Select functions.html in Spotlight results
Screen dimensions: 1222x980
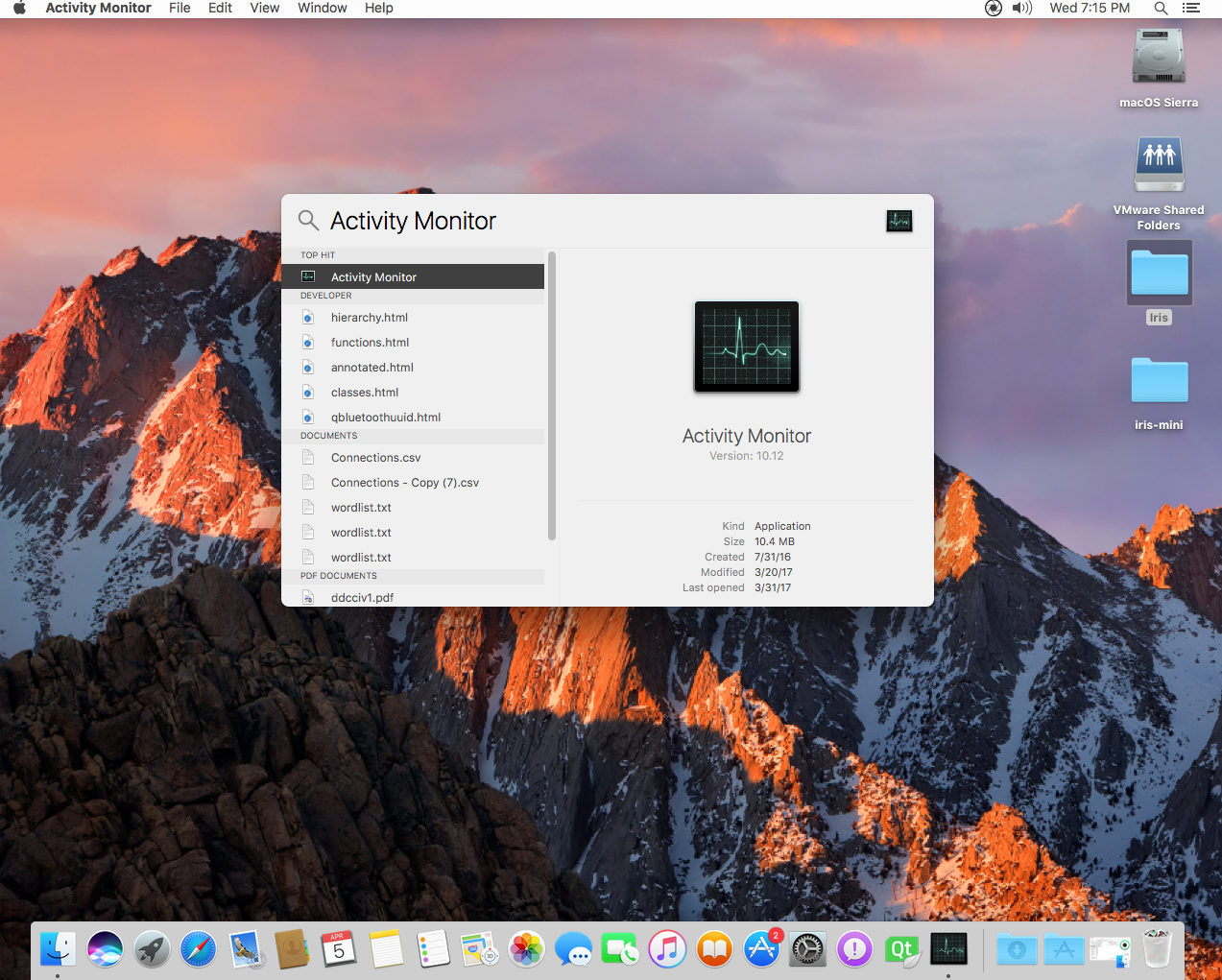pos(413,342)
